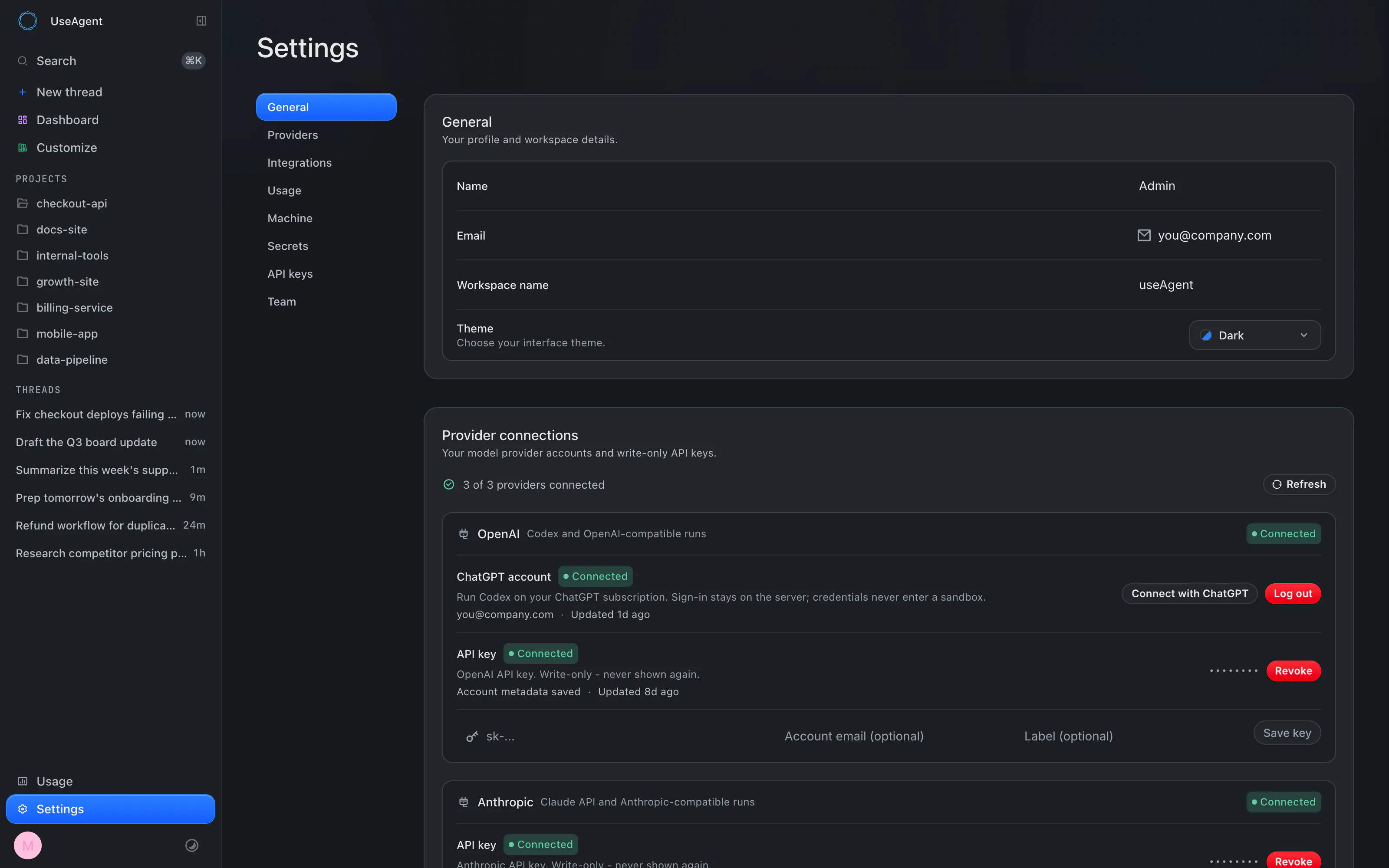Click the Workspace name value useAgent
Image resolution: width=1389 pixels, height=868 pixels.
pyautogui.click(x=1166, y=285)
